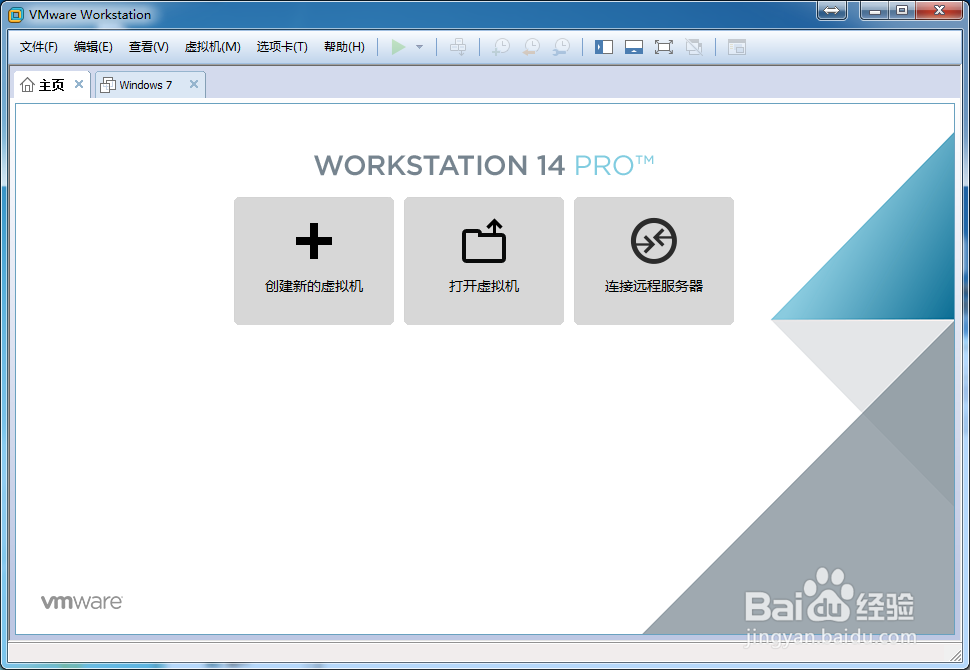970x670 pixels.
Task: Take a snapshot of the virtual machine
Action: 500,46
